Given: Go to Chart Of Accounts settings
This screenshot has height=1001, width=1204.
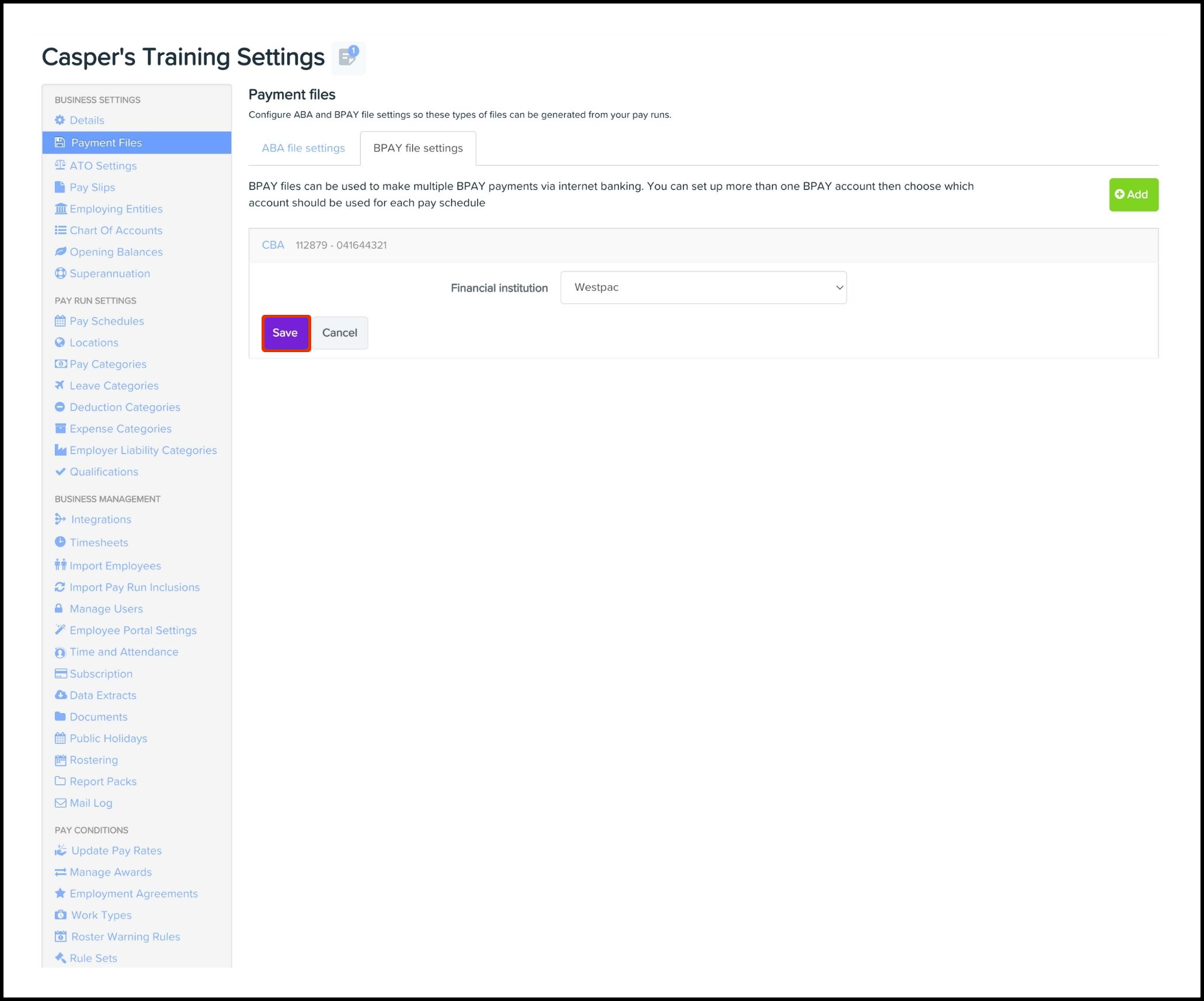Looking at the screenshot, I should click(x=116, y=231).
